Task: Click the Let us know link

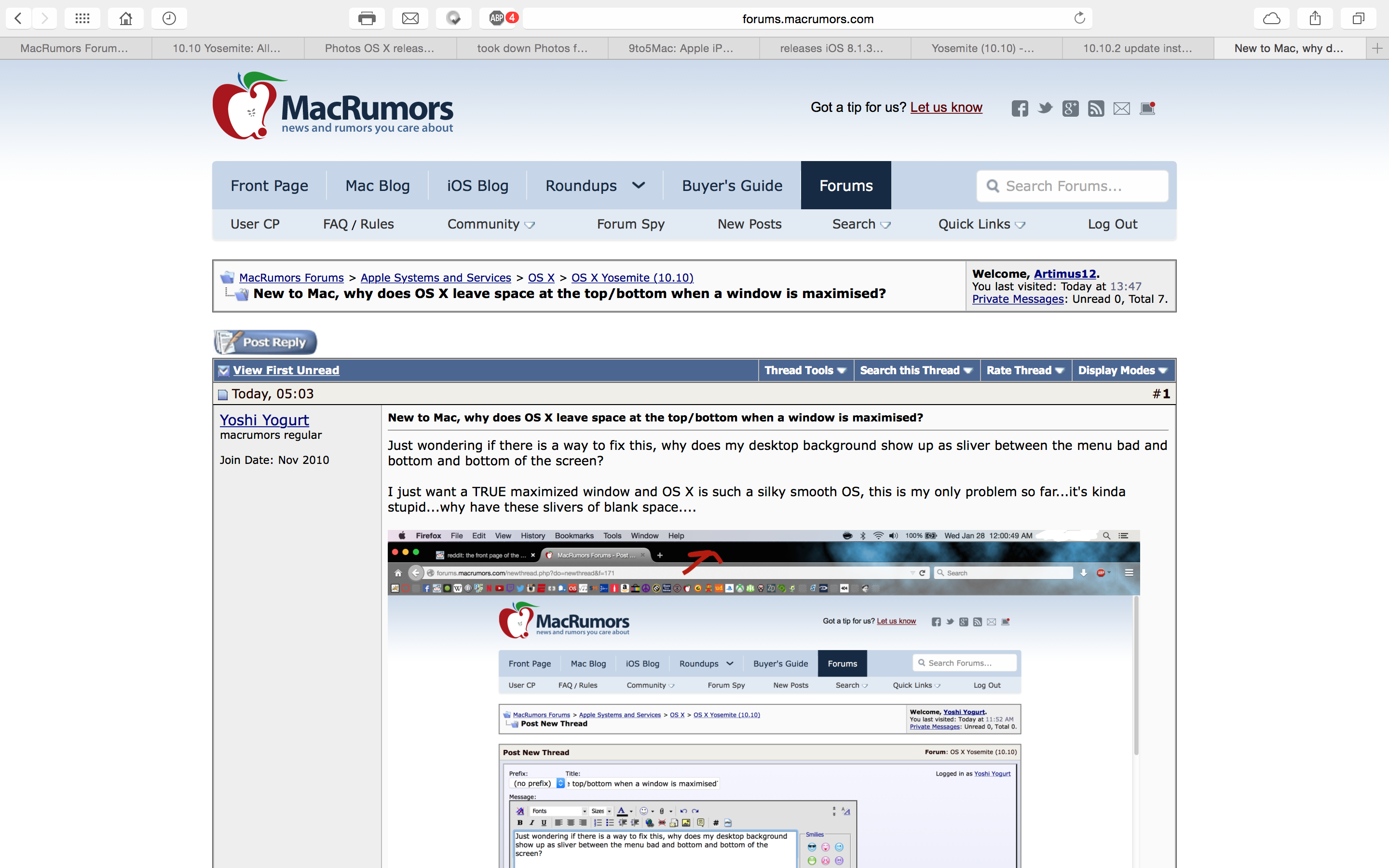Action: (x=946, y=108)
